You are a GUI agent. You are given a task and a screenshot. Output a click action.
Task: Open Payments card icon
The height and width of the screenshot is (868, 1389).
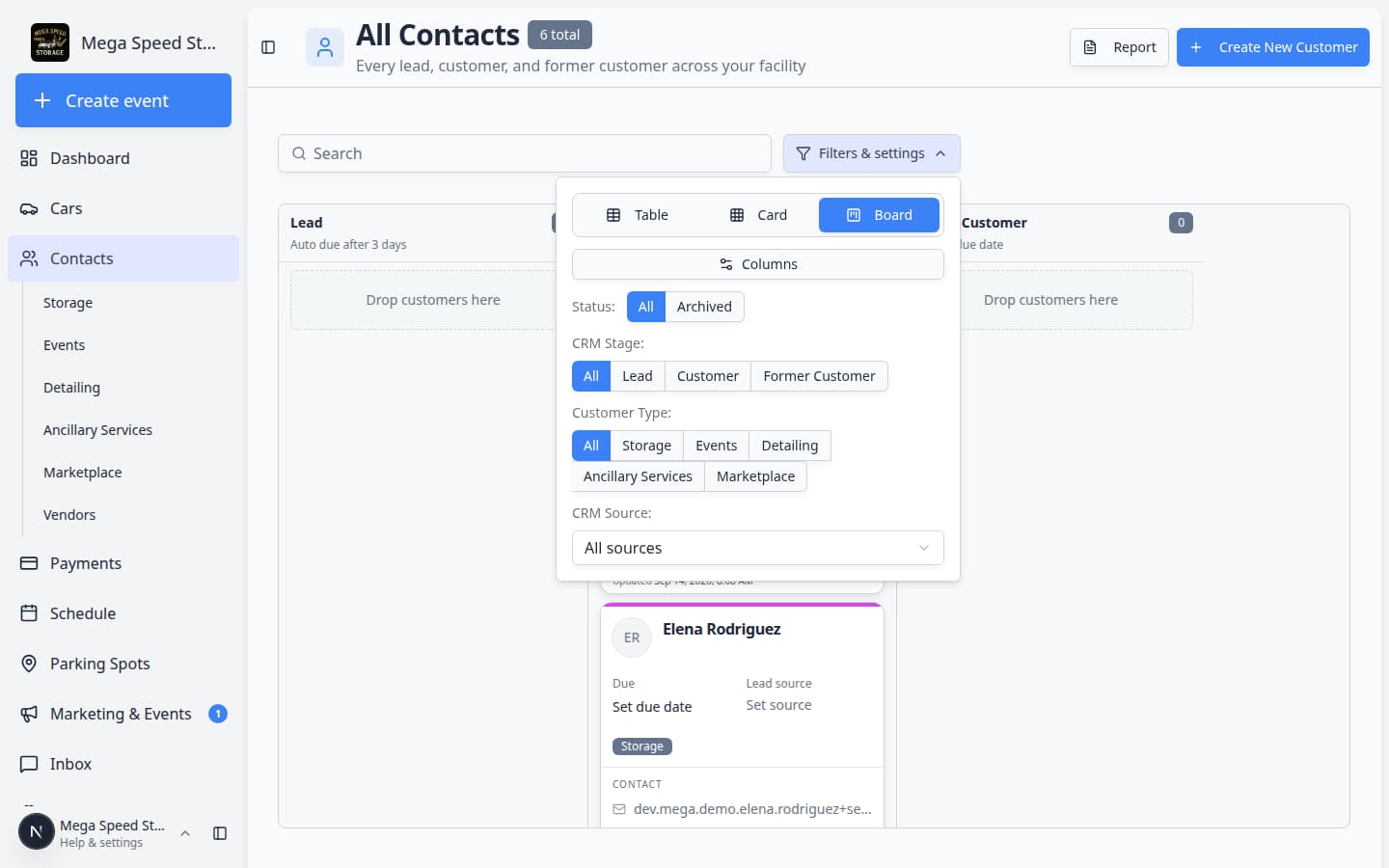click(x=29, y=563)
